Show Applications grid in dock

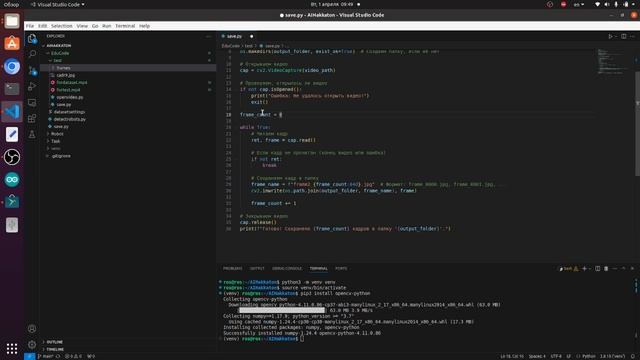(x=12, y=348)
